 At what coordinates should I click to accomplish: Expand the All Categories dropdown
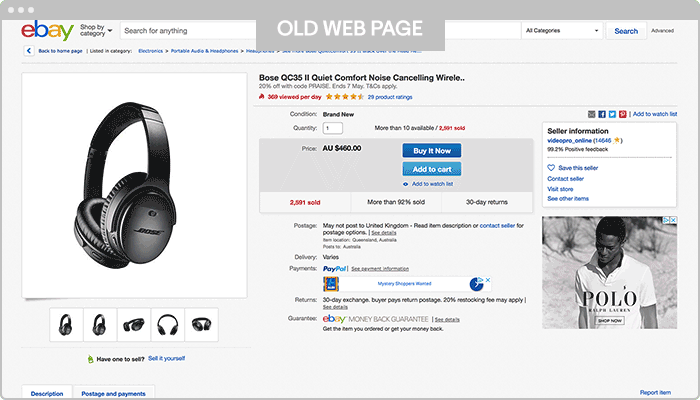[562, 31]
